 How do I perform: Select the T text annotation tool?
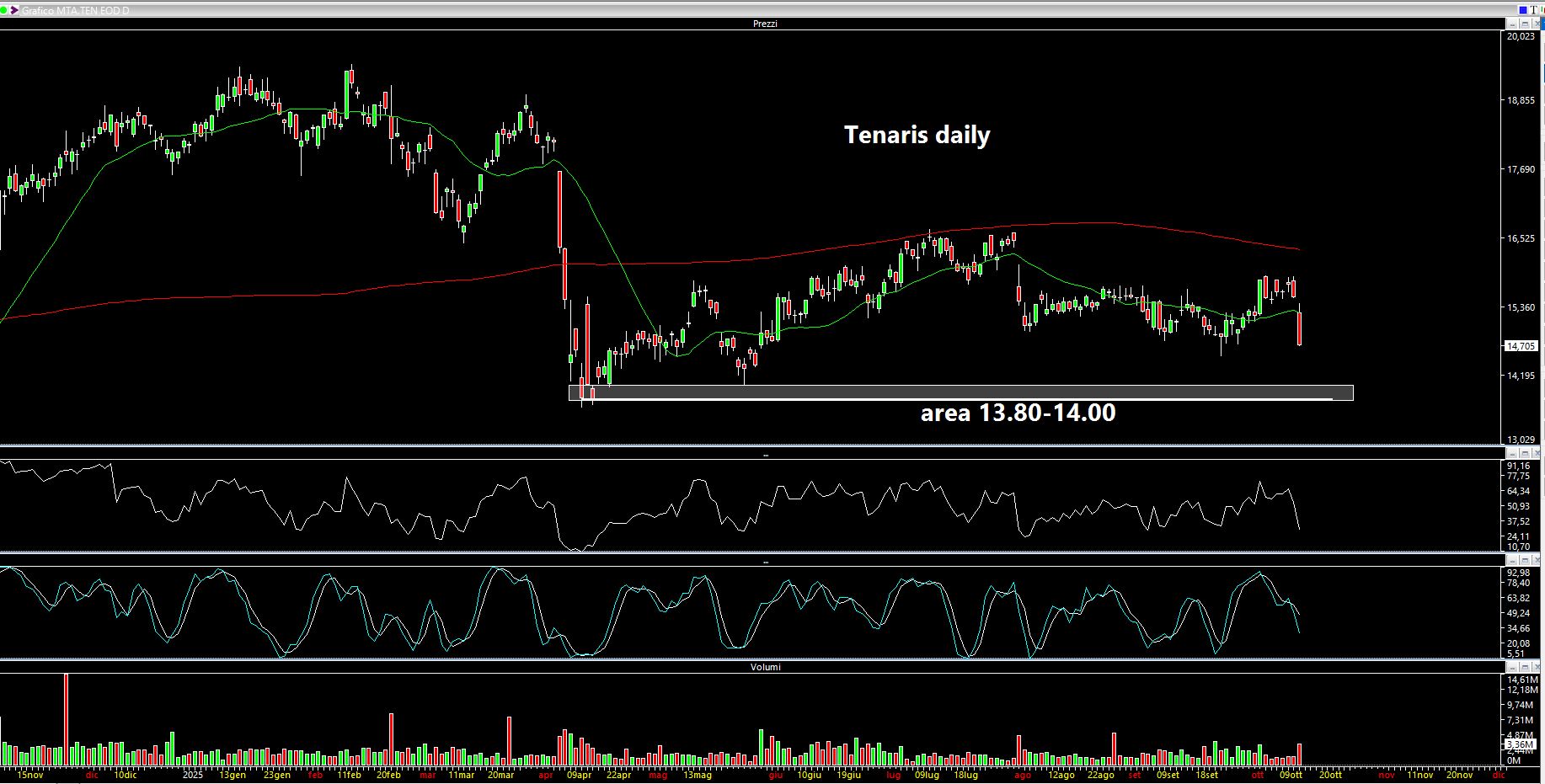pos(1535,9)
